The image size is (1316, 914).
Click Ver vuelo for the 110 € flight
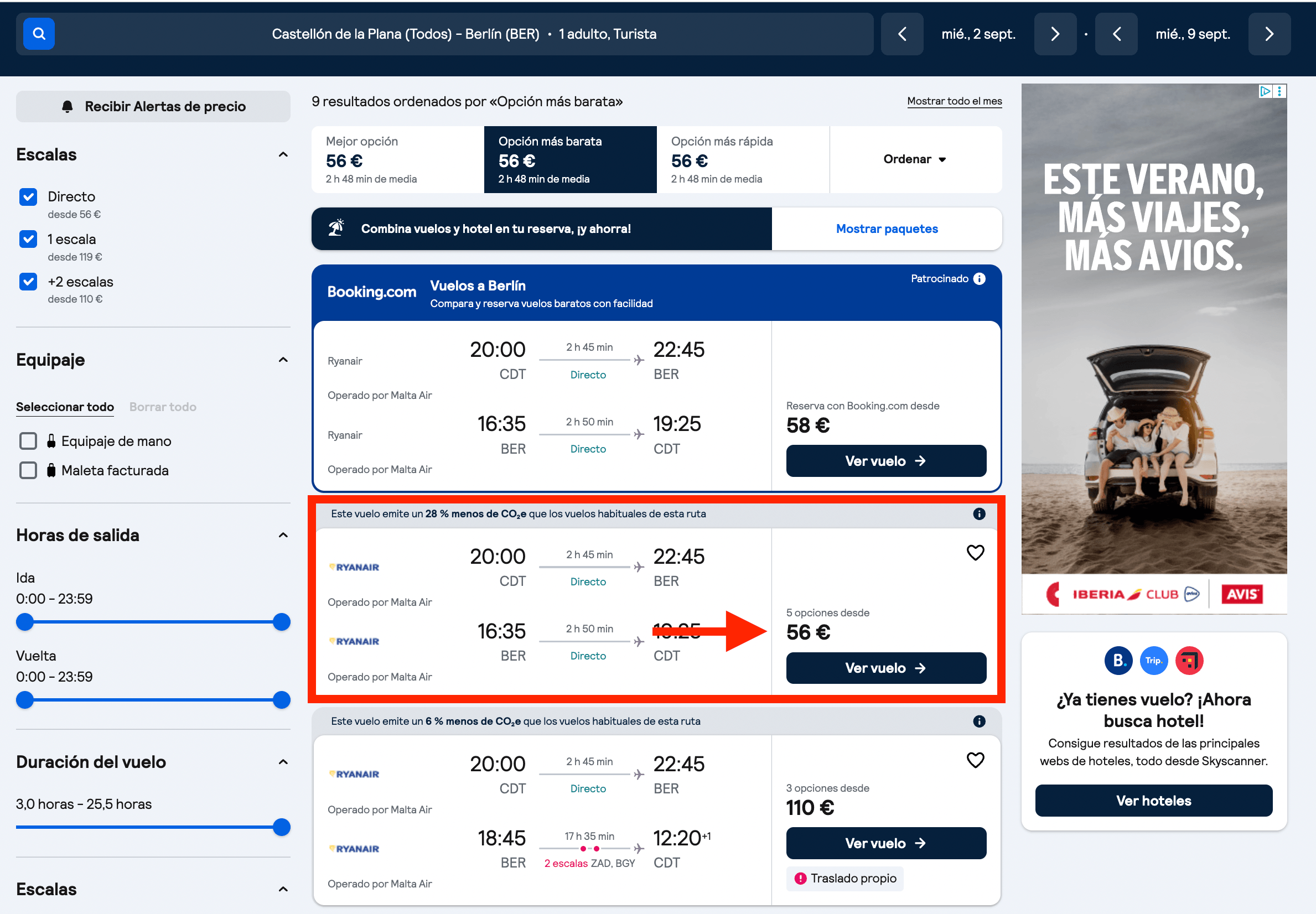point(886,843)
